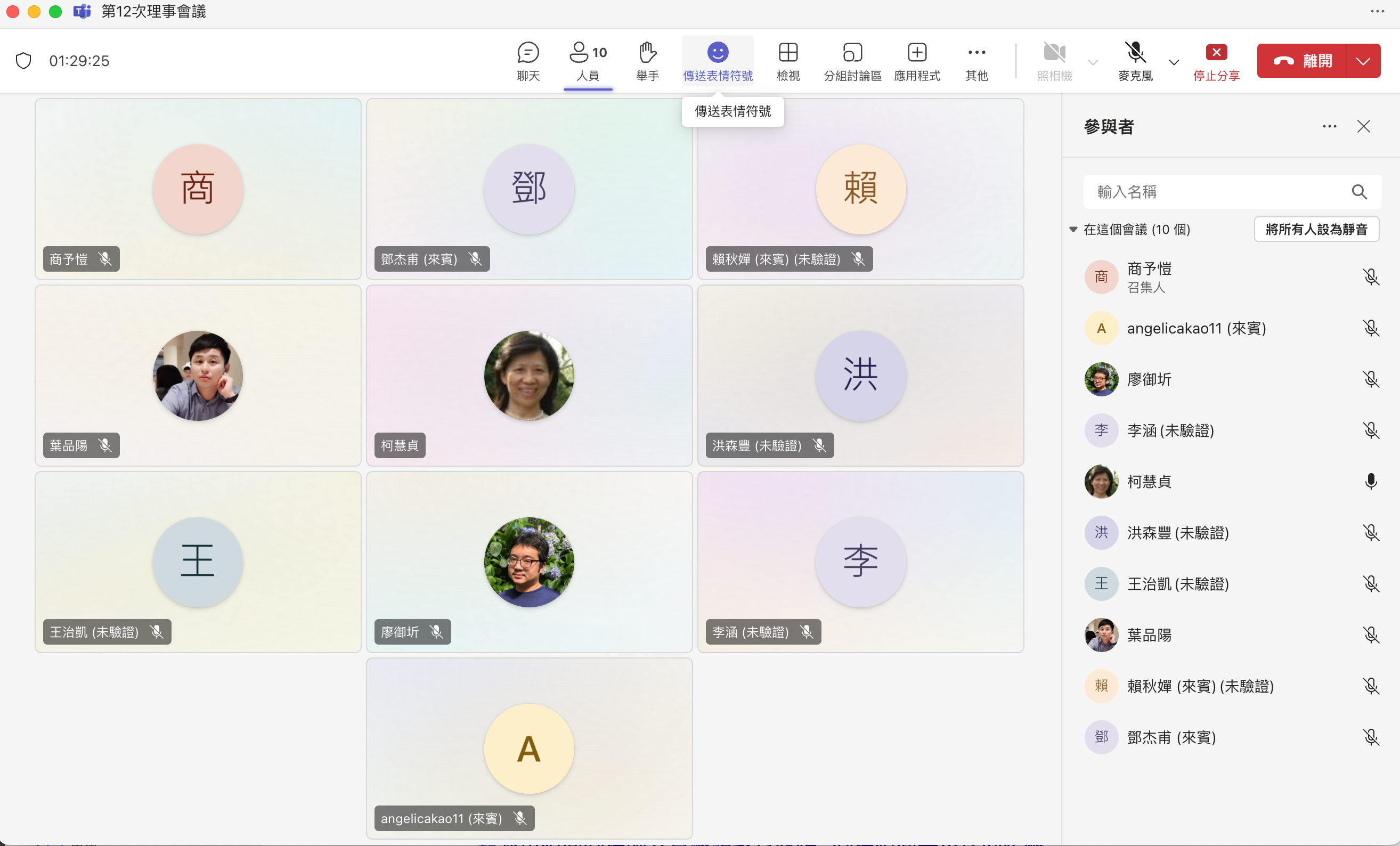Click the muted mic icon on 商予愷 tile label
The height and width of the screenshot is (846, 1400).
click(x=105, y=258)
